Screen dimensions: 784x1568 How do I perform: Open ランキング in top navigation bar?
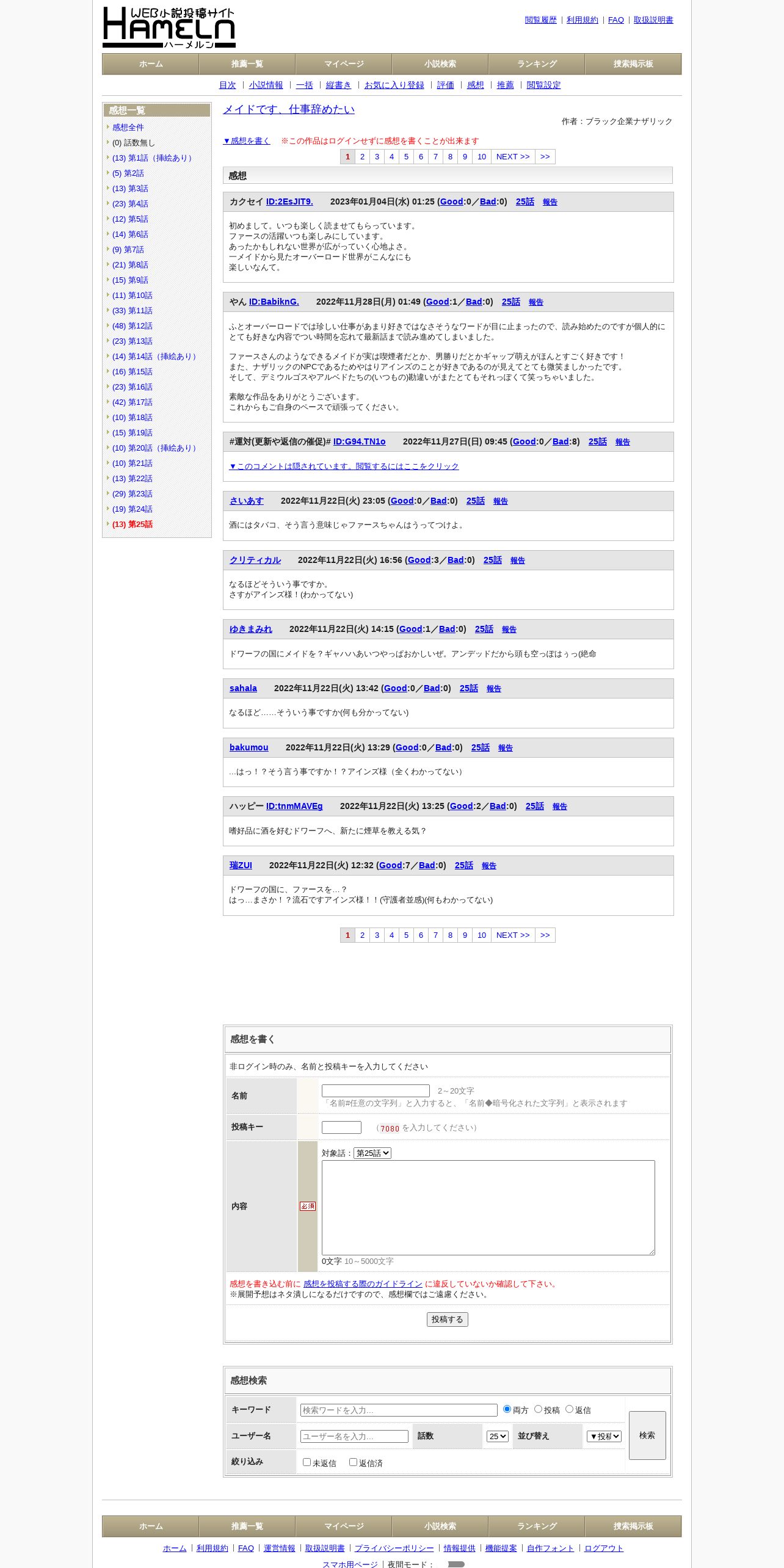537,64
